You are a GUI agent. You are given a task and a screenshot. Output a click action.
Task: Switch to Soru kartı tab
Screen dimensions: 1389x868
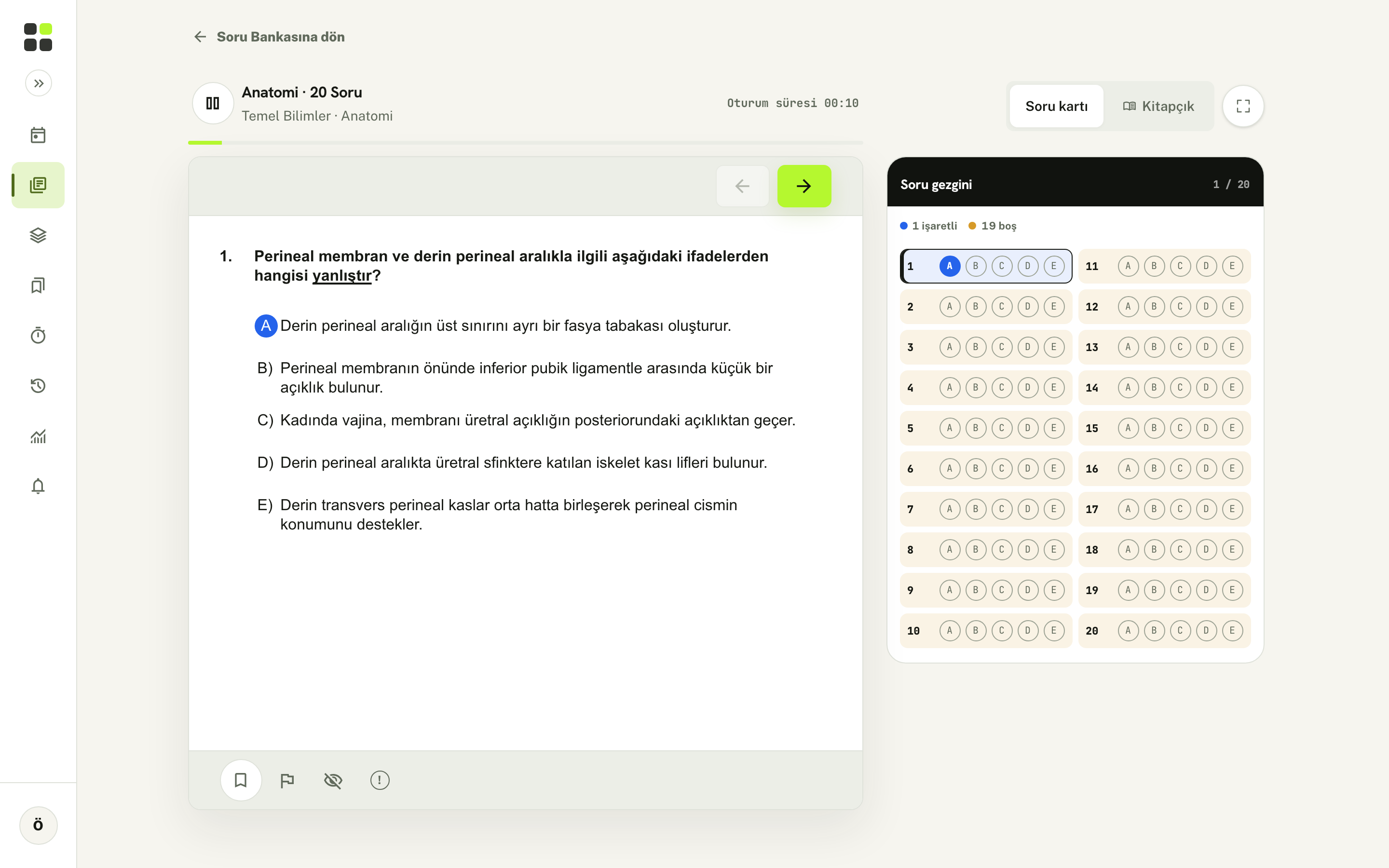(1056, 106)
